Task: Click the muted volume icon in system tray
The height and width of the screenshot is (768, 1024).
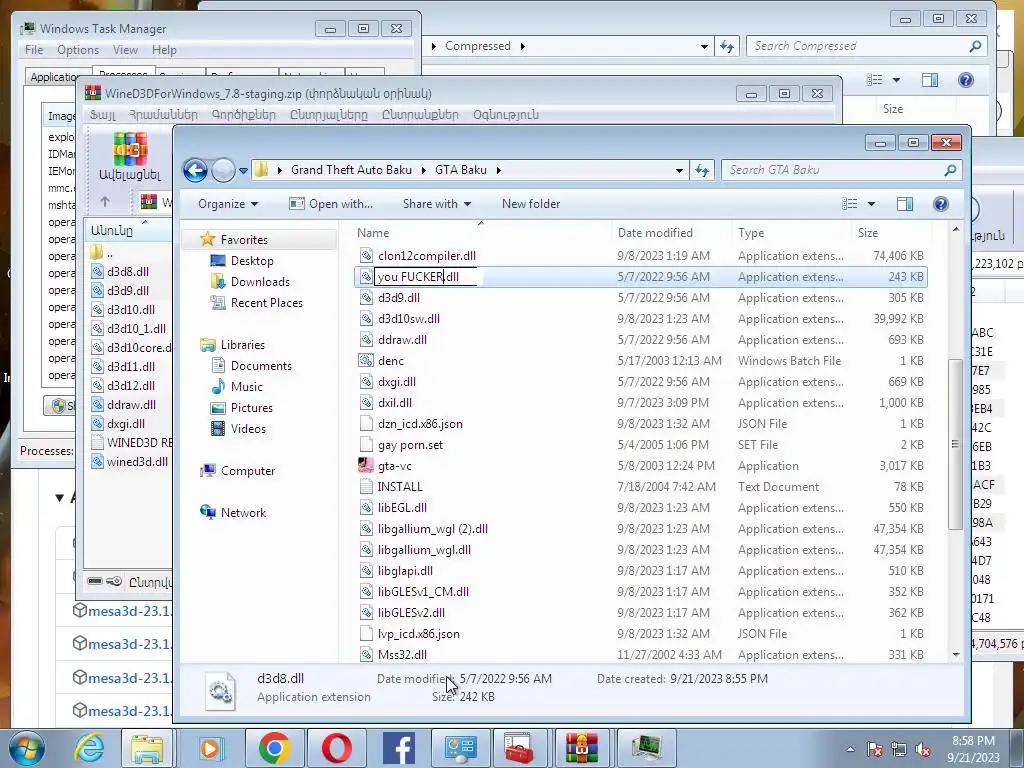Action: 923,750
